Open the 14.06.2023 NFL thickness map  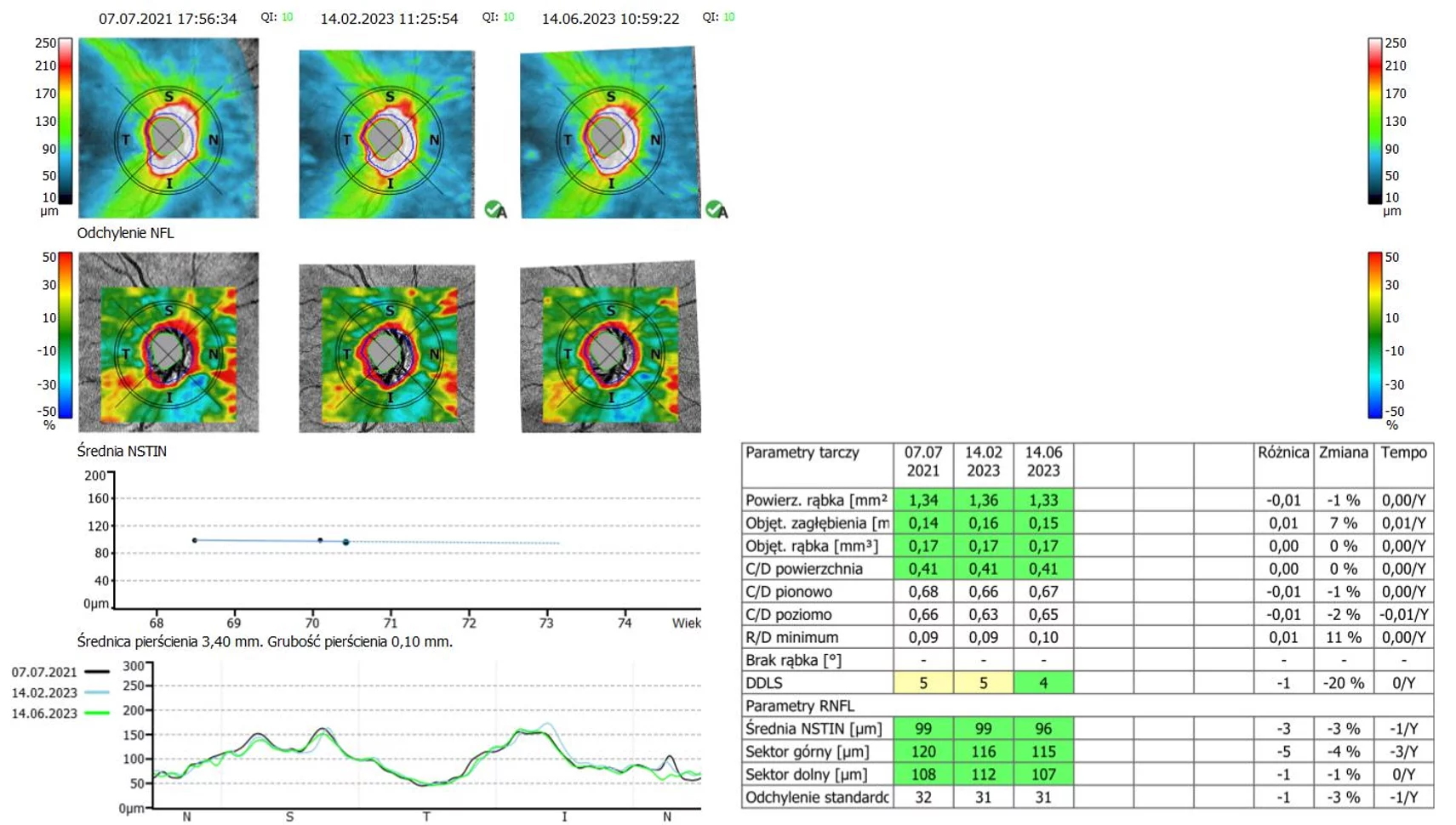tap(610, 133)
